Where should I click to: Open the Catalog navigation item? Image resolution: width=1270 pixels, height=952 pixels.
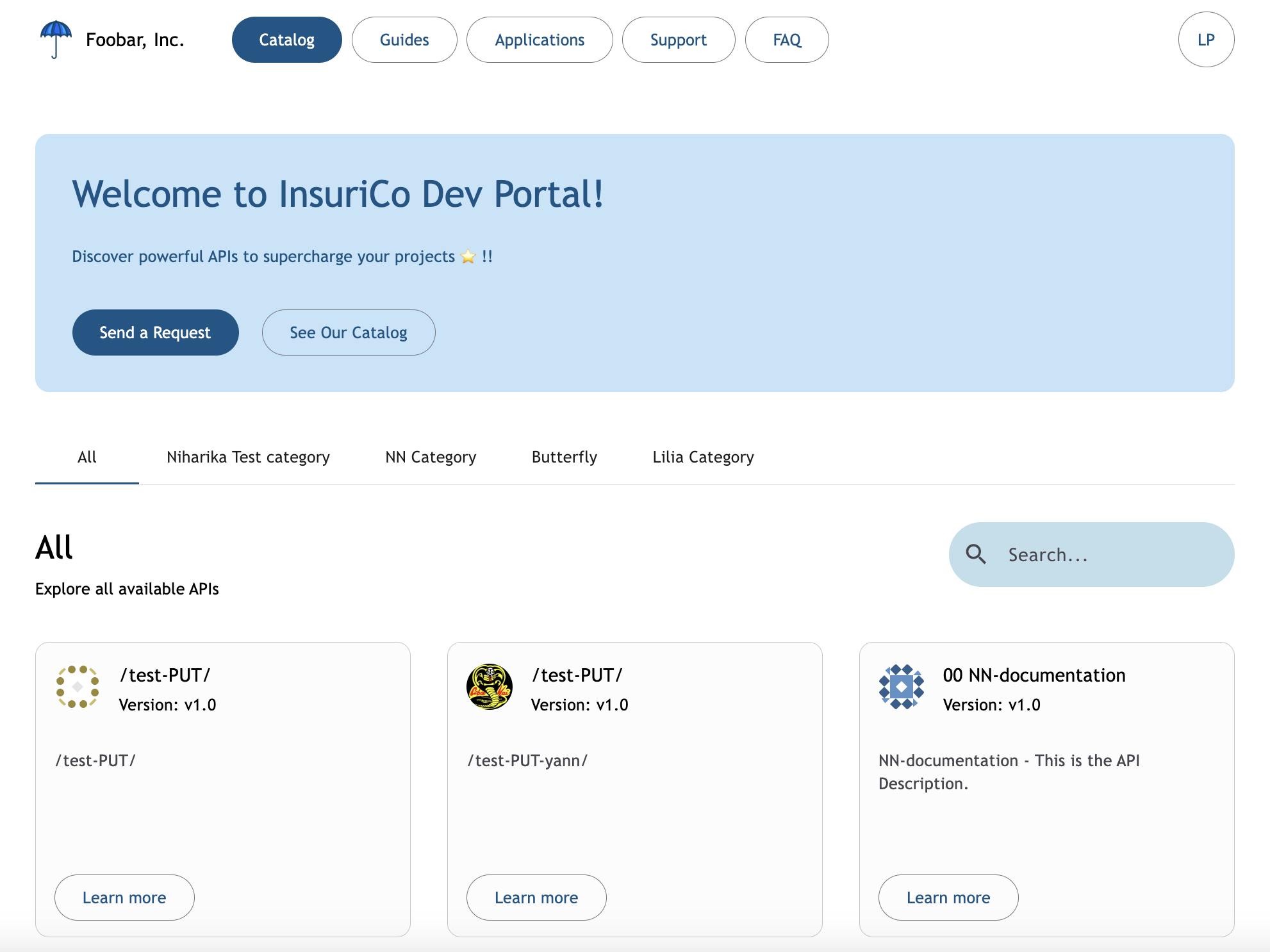pos(286,40)
